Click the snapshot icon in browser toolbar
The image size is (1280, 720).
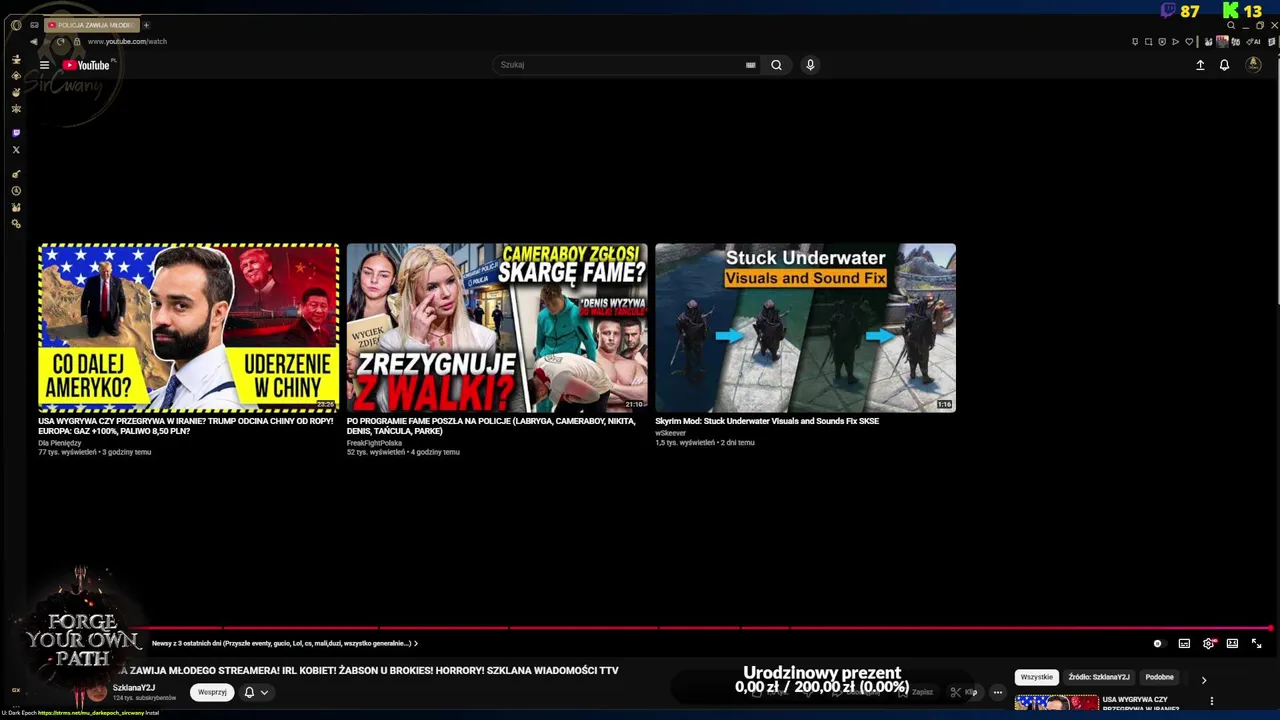(x=1148, y=42)
